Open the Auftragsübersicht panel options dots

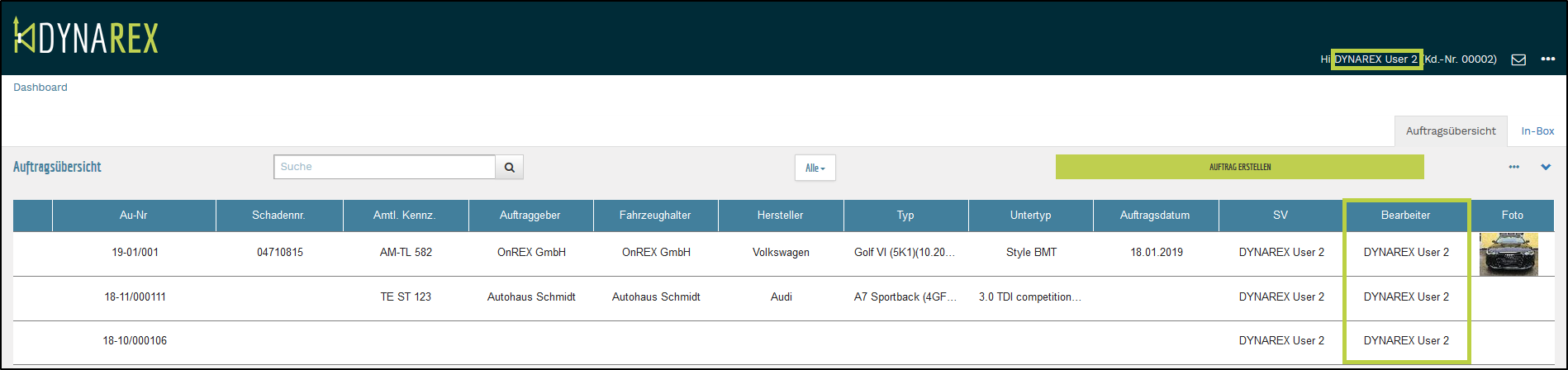(x=1513, y=167)
